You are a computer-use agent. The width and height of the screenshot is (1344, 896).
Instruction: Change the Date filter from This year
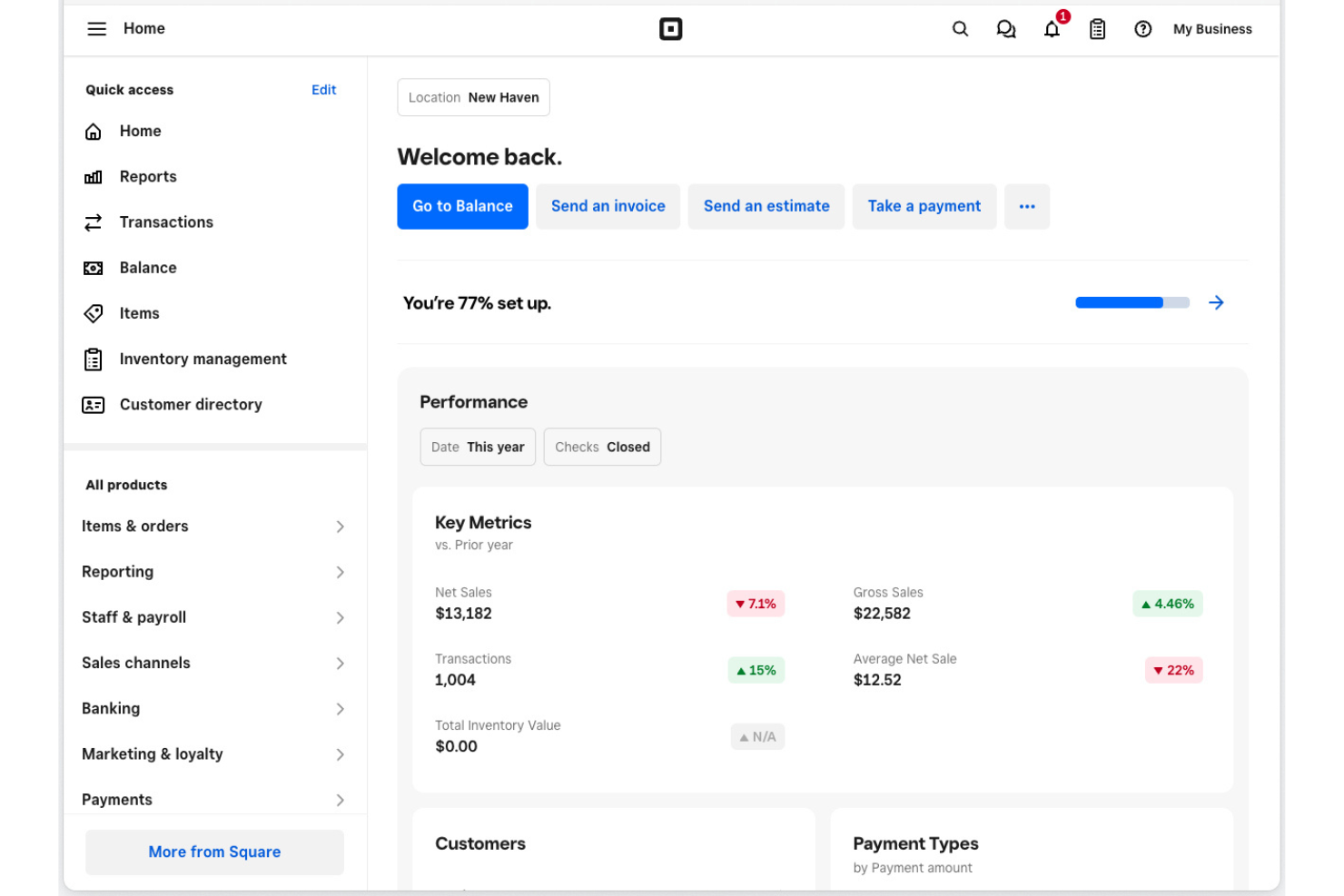coord(478,447)
